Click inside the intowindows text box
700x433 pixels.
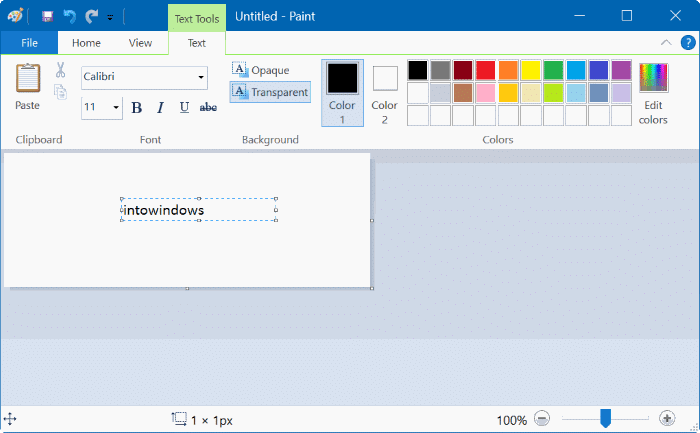(x=199, y=210)
